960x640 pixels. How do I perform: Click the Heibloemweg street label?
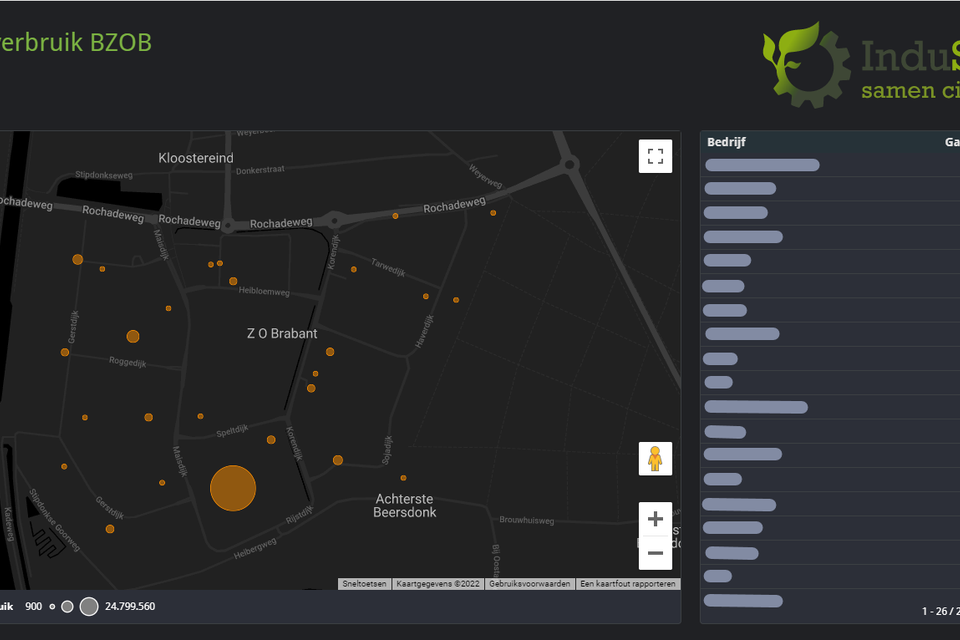pos(264,291)
